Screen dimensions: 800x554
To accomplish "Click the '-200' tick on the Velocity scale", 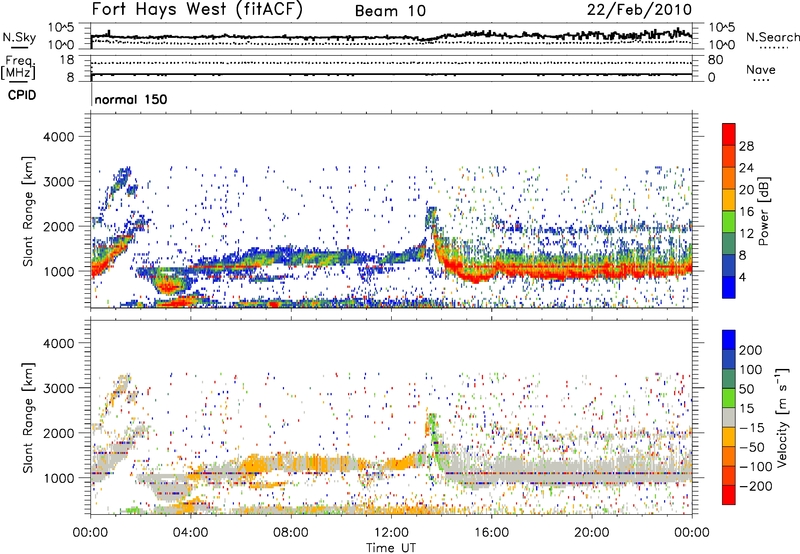I will coord(755,486).
